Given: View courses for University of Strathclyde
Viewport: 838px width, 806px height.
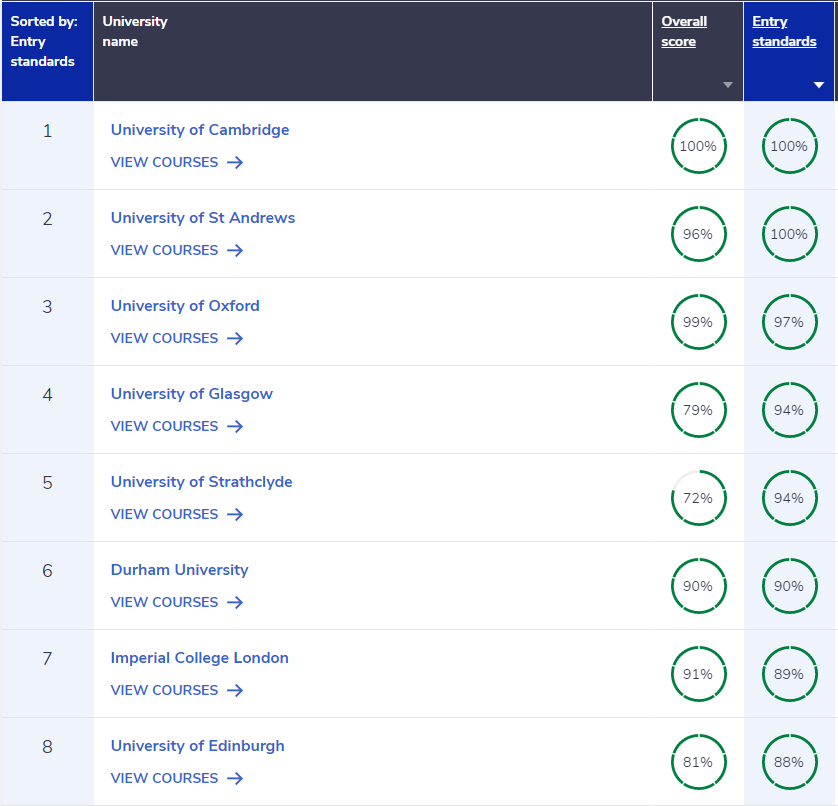Looking at the screenshot, I should (x=177, y=514).
